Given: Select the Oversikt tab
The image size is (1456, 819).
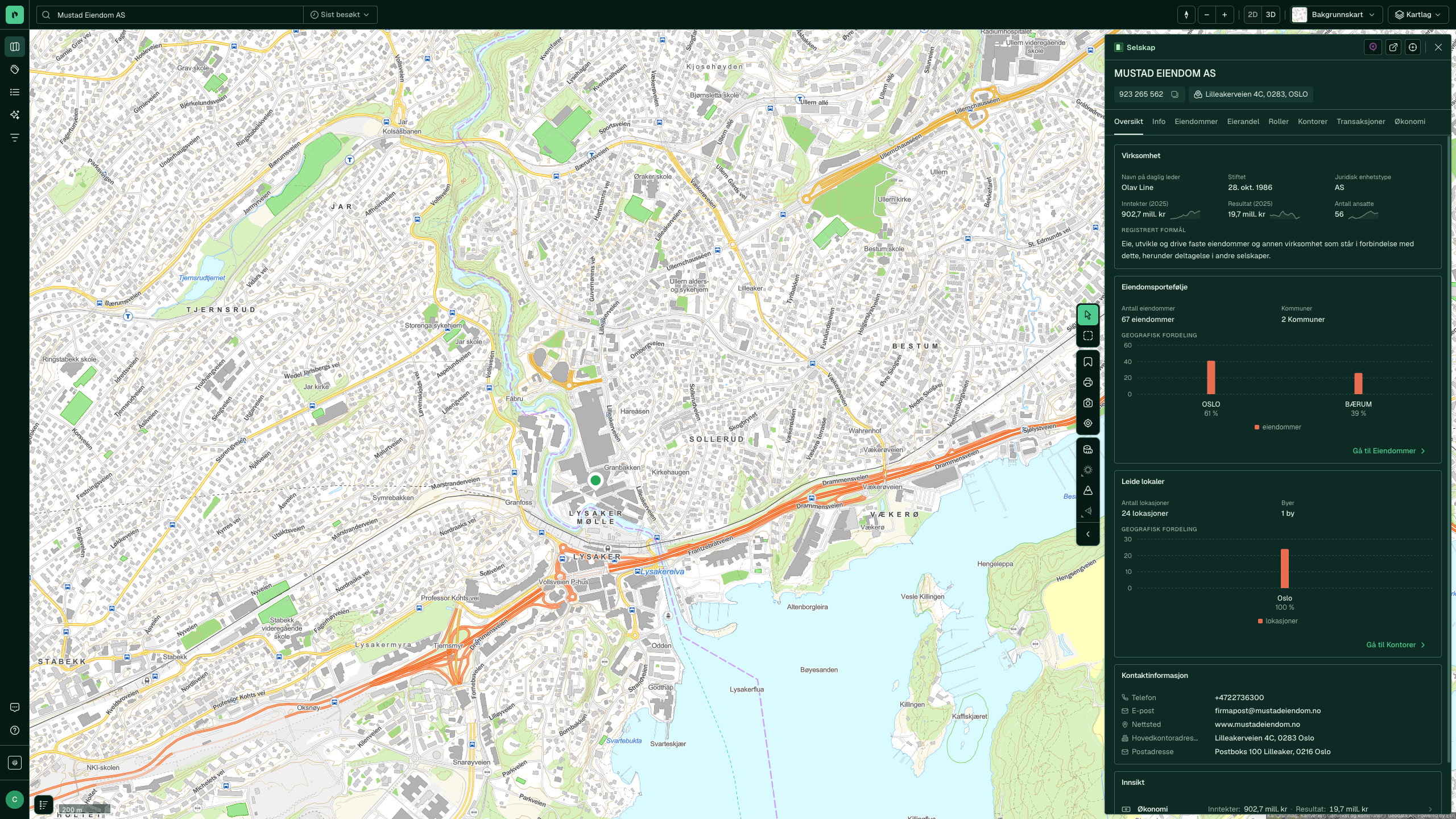Looking at the screenshot, I should click(x=1128, y=122).
